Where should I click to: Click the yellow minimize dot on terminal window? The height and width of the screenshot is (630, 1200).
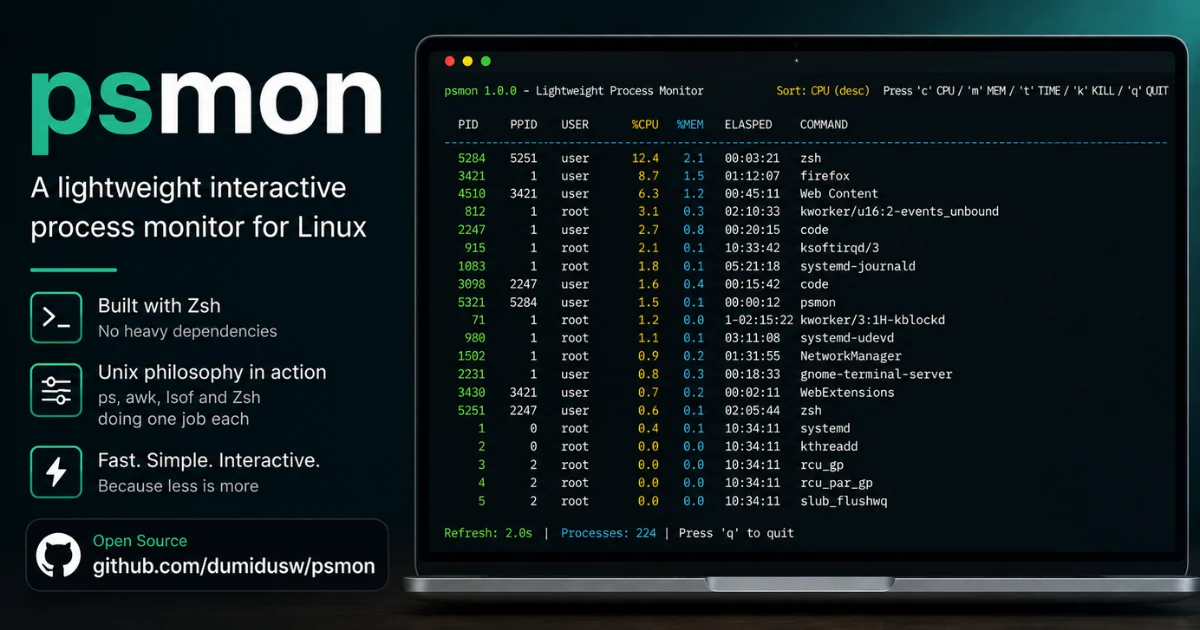pos(467,61)
